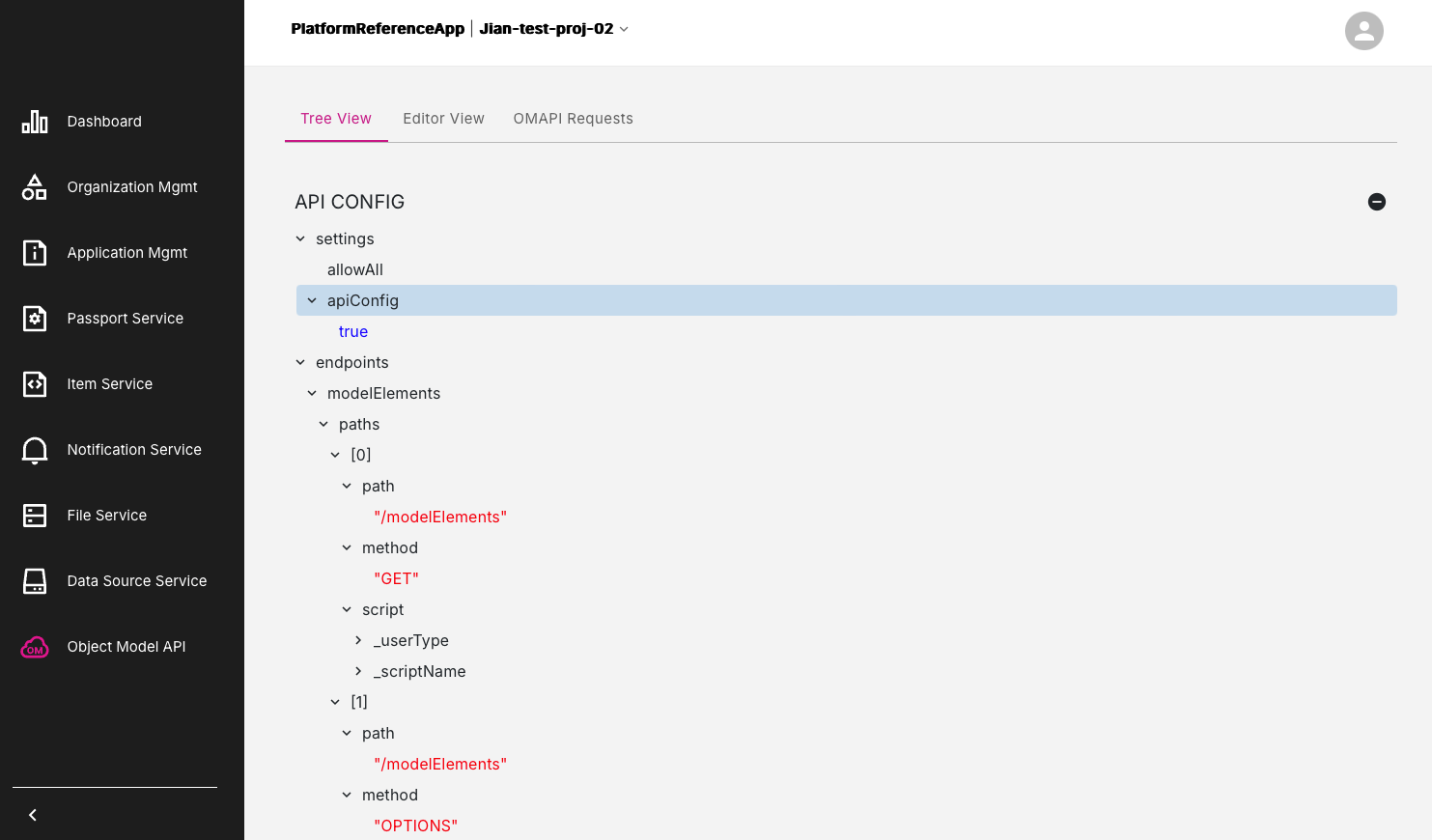Viewport: 1432px width, 840px height.
Task: Click the Object Model API cloud icon
Action: click(x=35, y=647)
